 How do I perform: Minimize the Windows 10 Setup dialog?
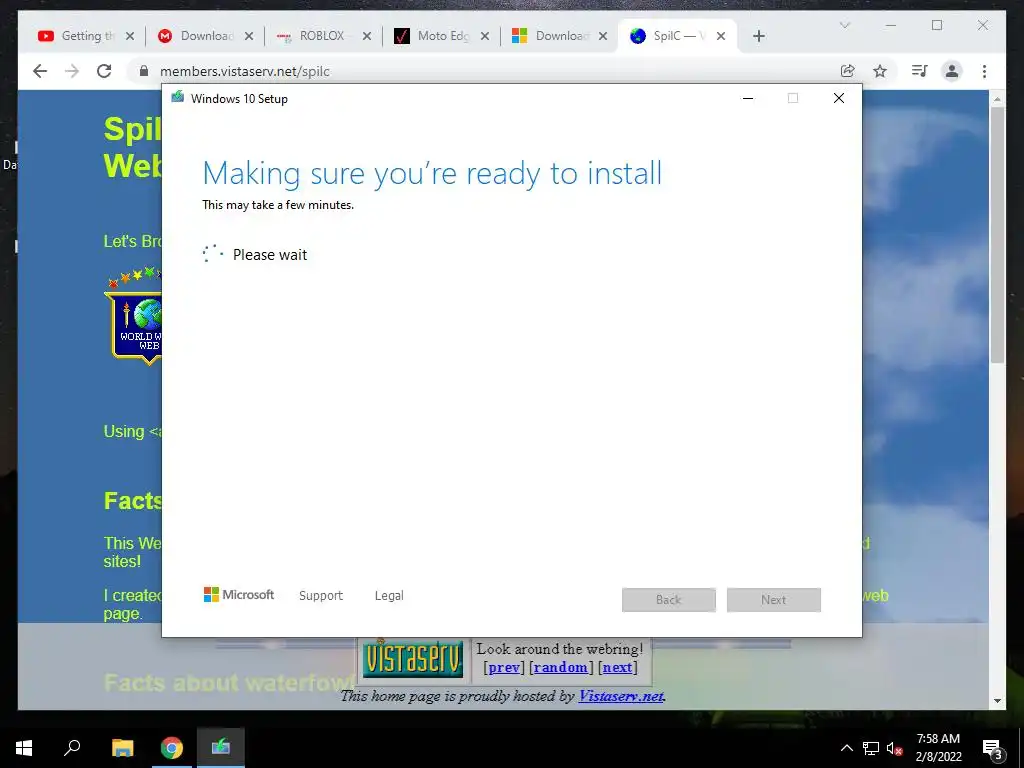[748, 99]
